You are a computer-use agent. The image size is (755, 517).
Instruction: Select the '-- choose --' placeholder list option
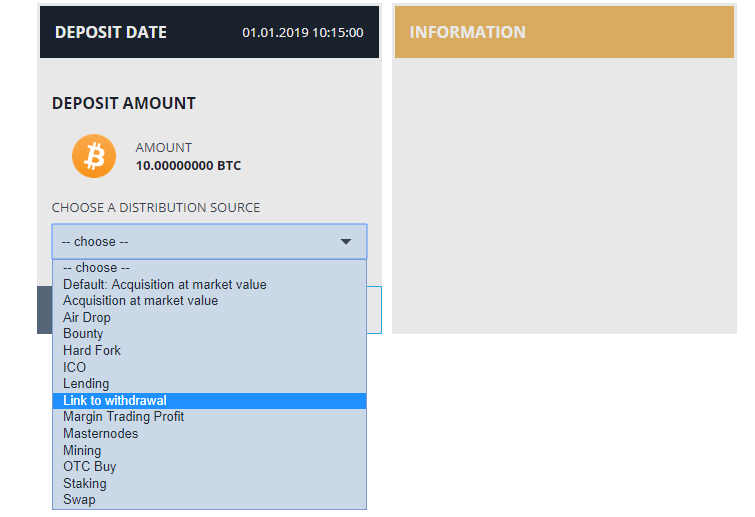(x=209, y=268)
